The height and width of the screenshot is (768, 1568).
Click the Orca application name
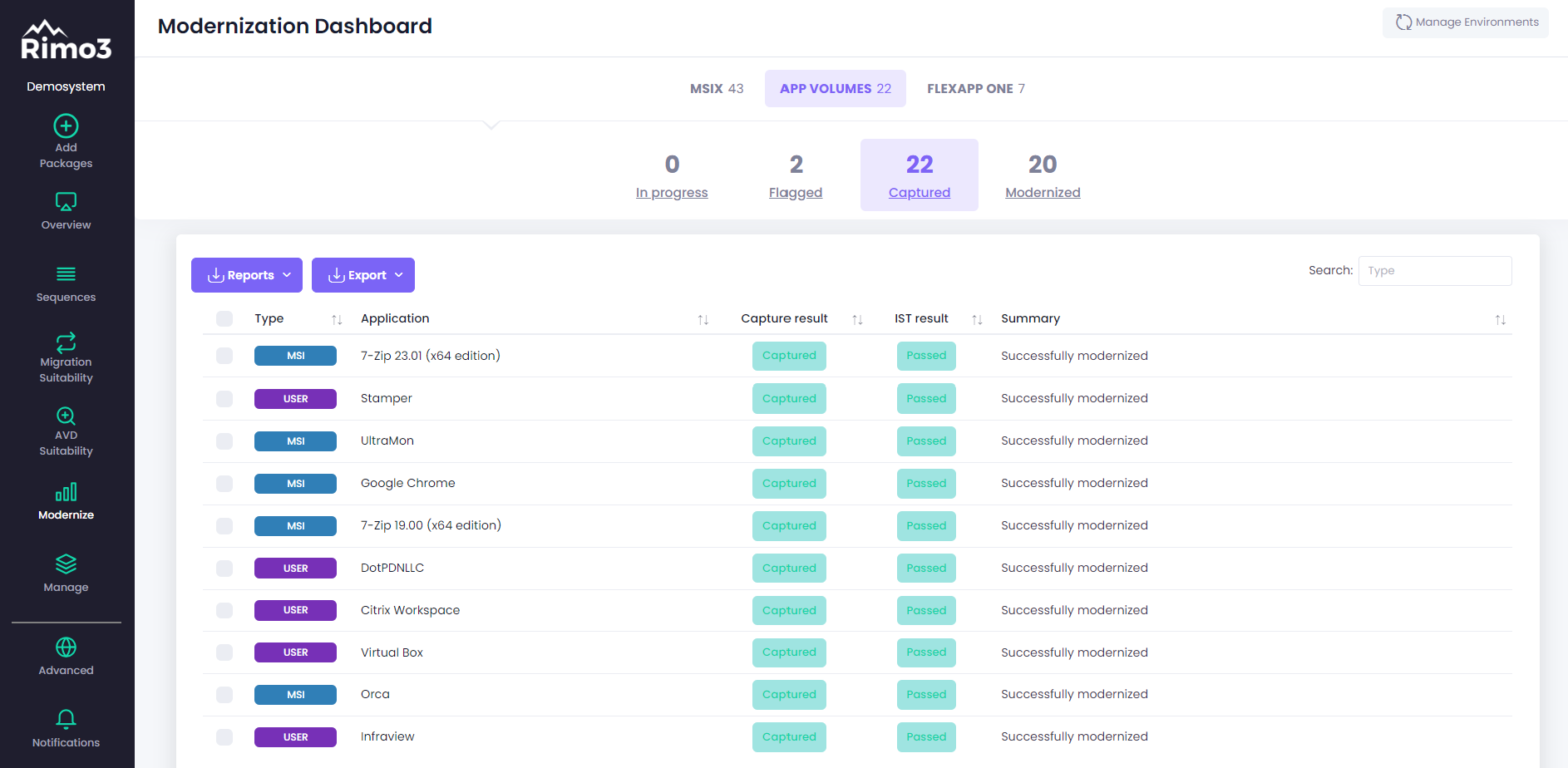(375, 694)
